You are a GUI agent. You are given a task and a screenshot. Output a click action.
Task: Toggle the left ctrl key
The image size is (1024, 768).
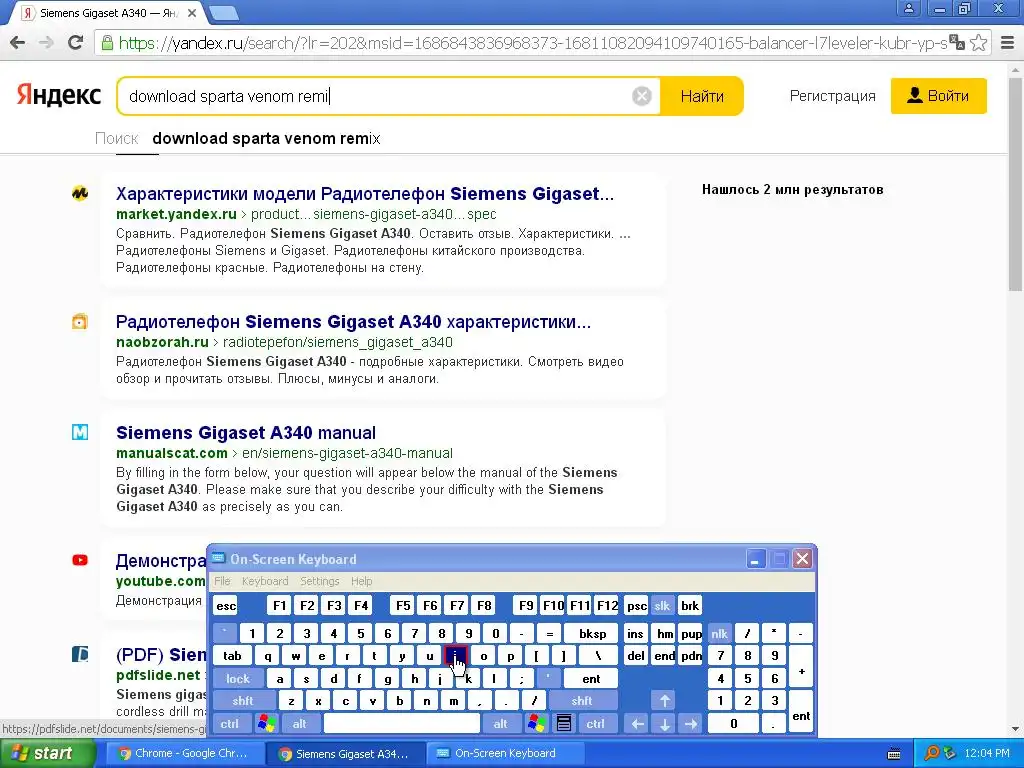[229, 724]
